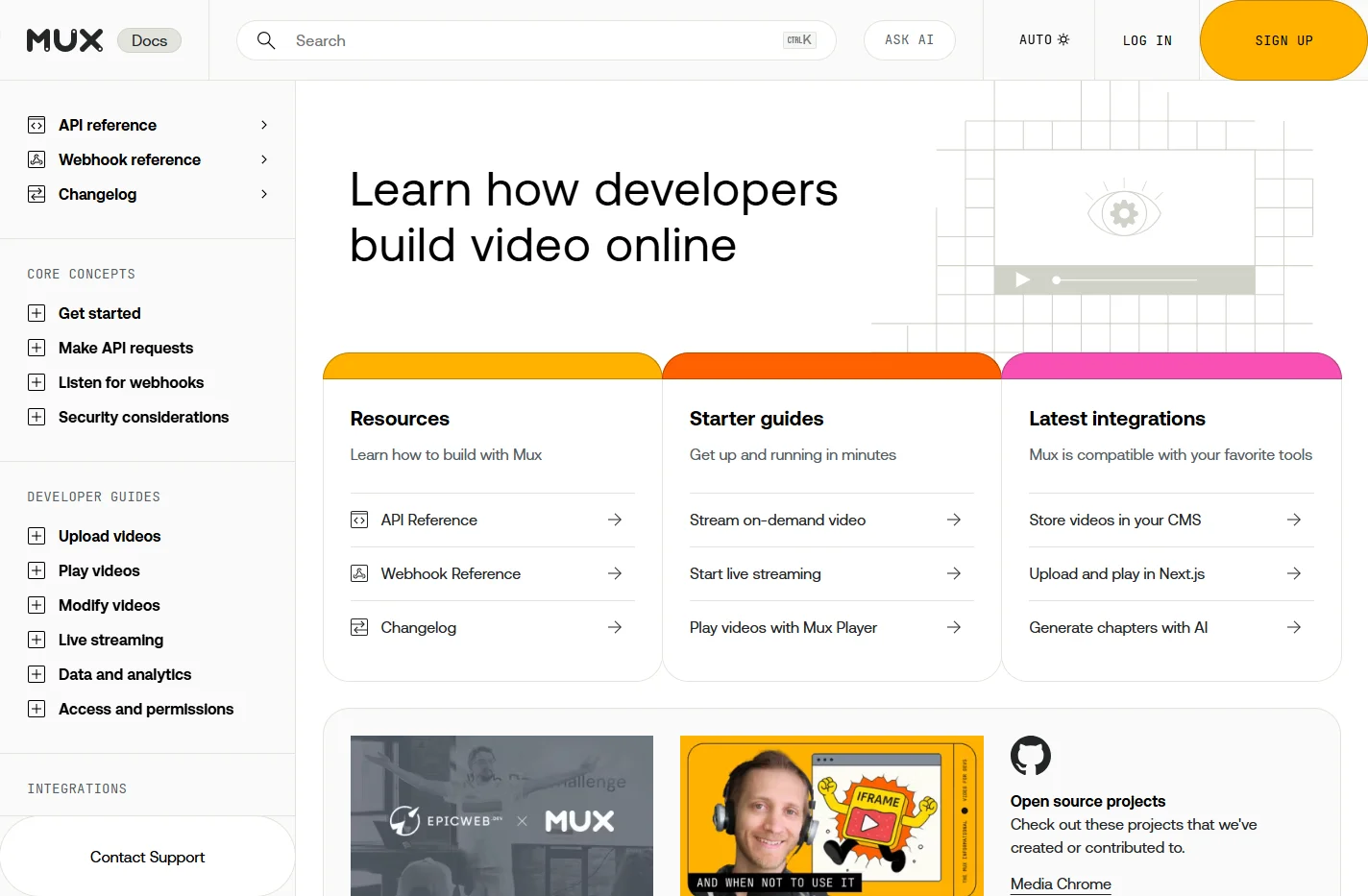Expand the Live streaming plus icon

(37, 640)
